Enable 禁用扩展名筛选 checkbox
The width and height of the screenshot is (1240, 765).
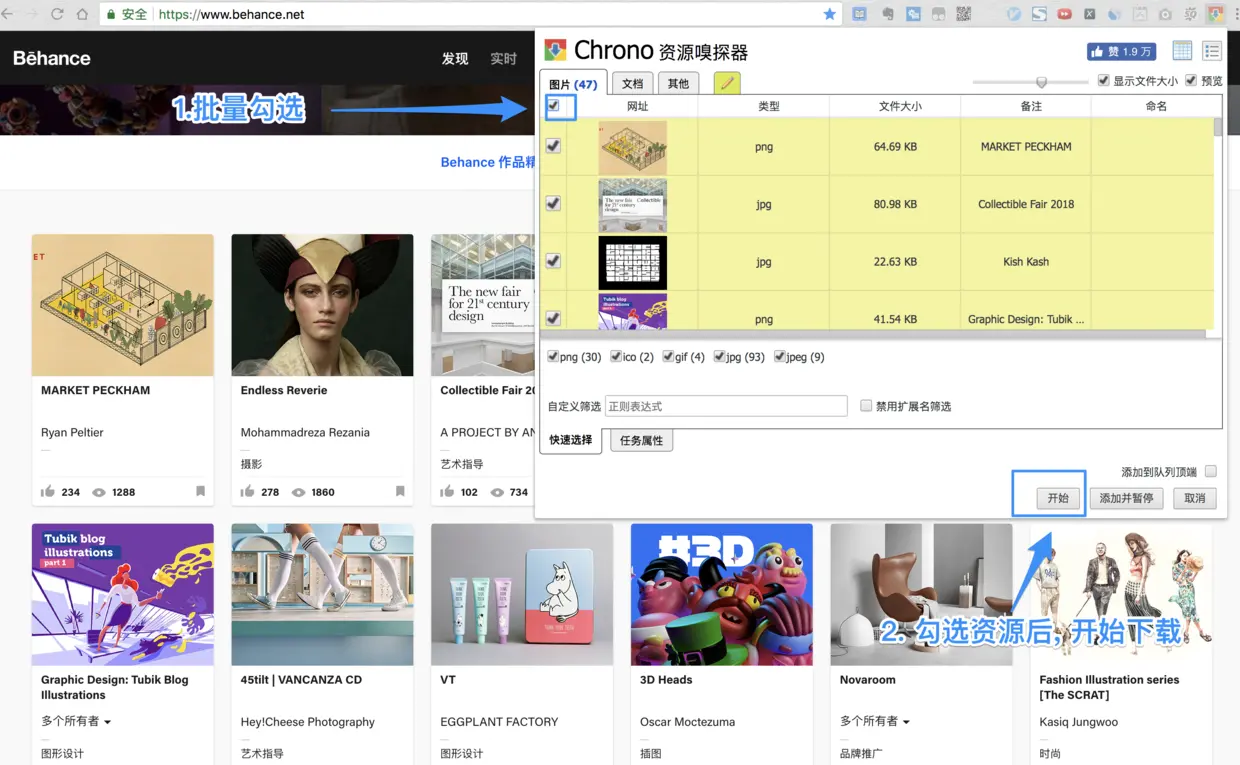point(866,405)
